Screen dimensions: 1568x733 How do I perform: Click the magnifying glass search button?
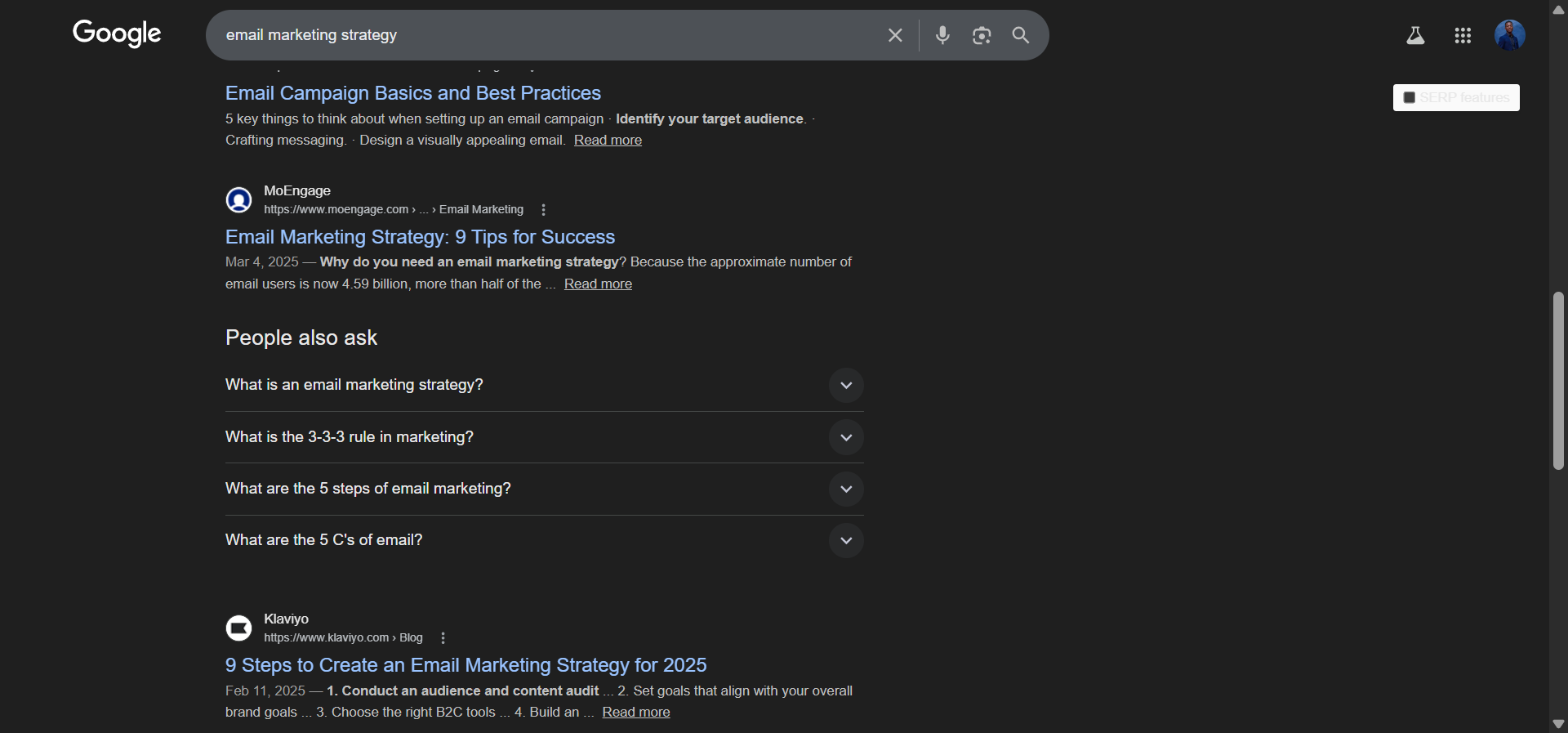click(1021, 35)
